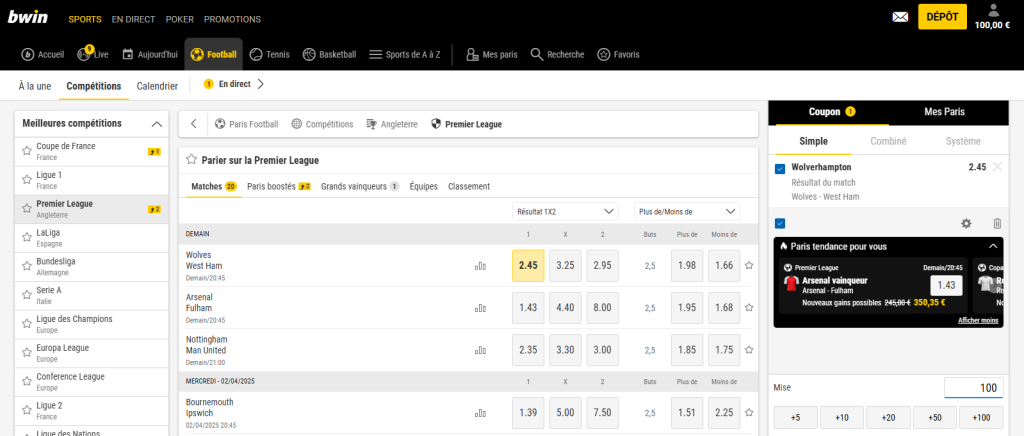
Task: Open Angleterre breadcrumb
Action: (392, 124)
